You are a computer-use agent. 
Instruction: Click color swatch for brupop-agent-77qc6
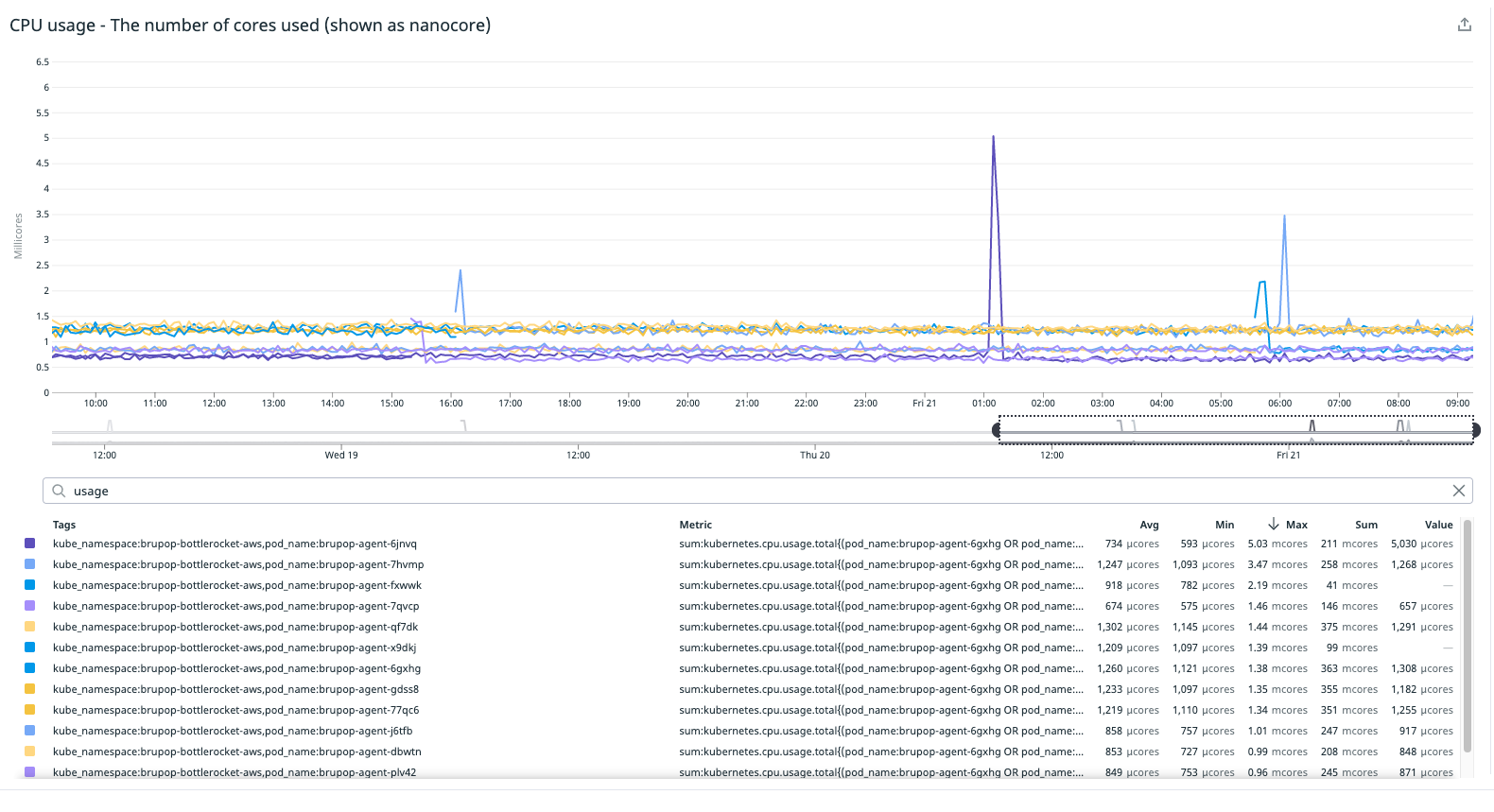point(30,710)
